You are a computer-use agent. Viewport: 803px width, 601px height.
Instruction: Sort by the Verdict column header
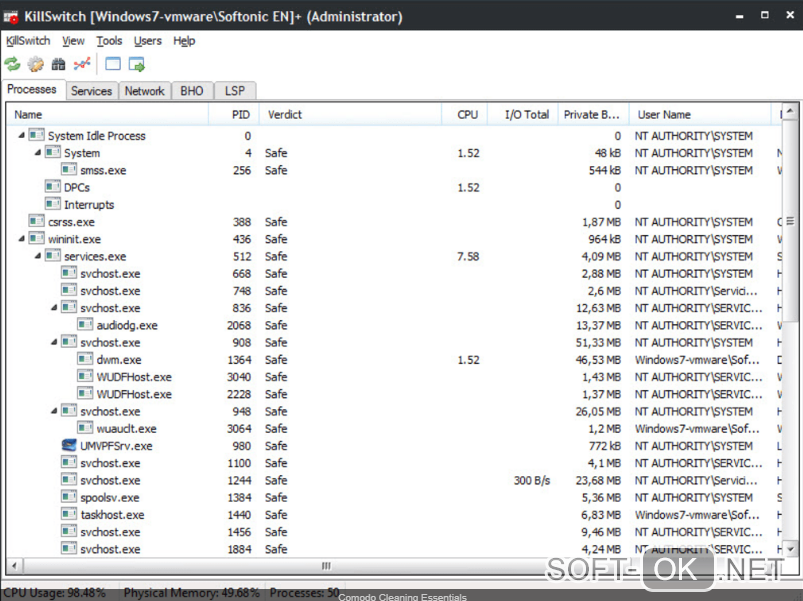[351, 115]
